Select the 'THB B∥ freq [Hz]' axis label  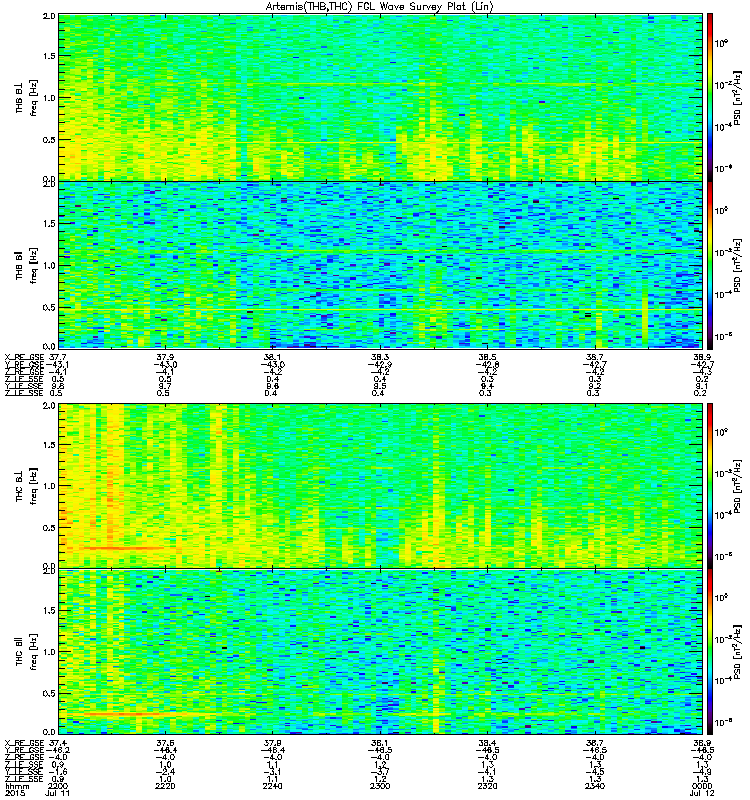(x=26, y=265)
